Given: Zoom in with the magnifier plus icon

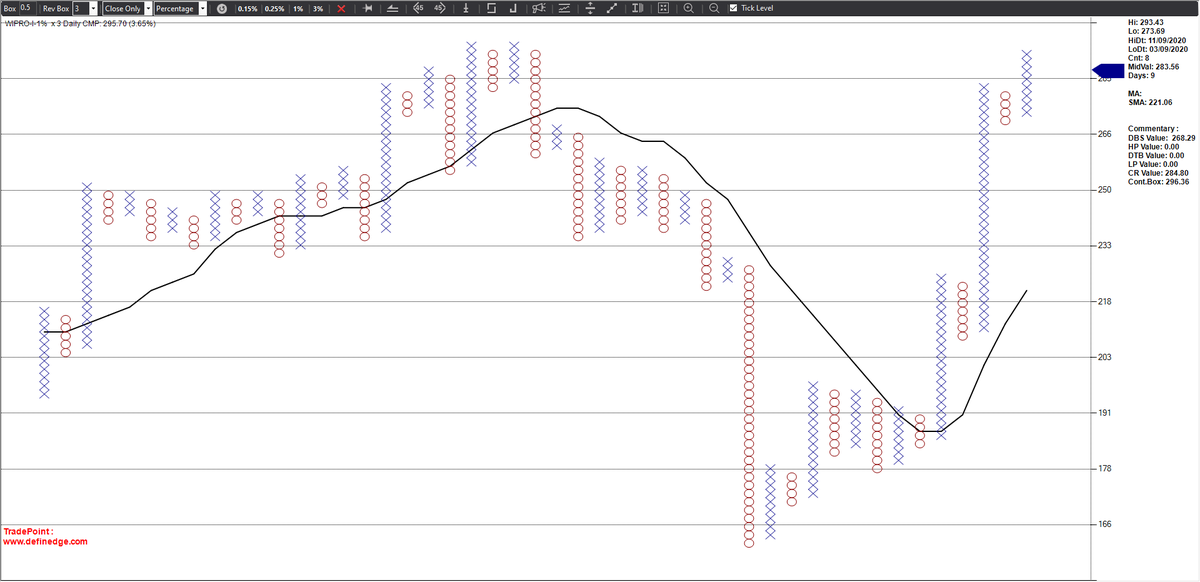Looking at the screenshot, I should pyautogui.click(x=689, y=8).
